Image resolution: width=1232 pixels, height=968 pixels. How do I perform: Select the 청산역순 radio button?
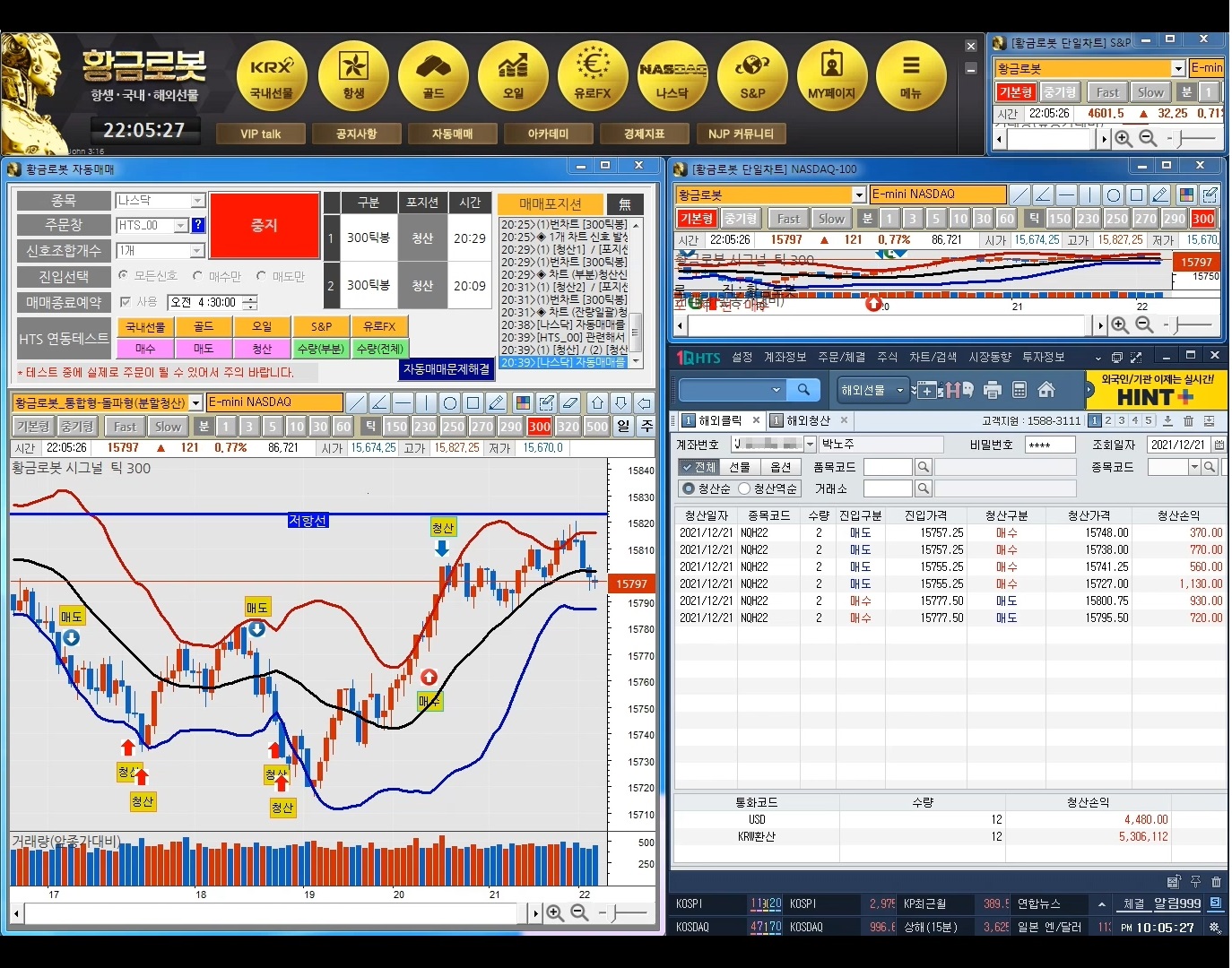click(x=744, y=488)
